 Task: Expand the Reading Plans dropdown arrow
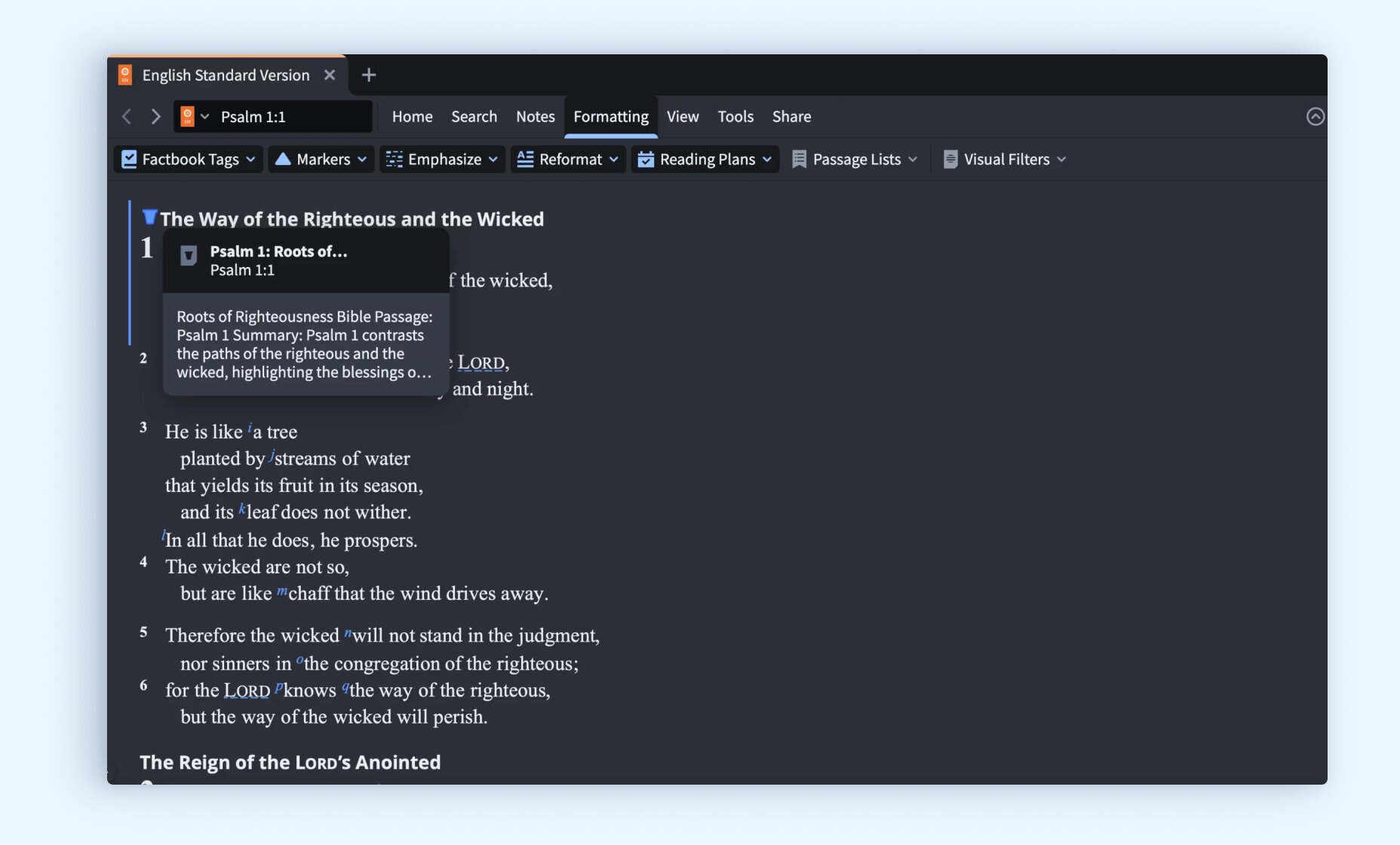(x=767, y=159)
